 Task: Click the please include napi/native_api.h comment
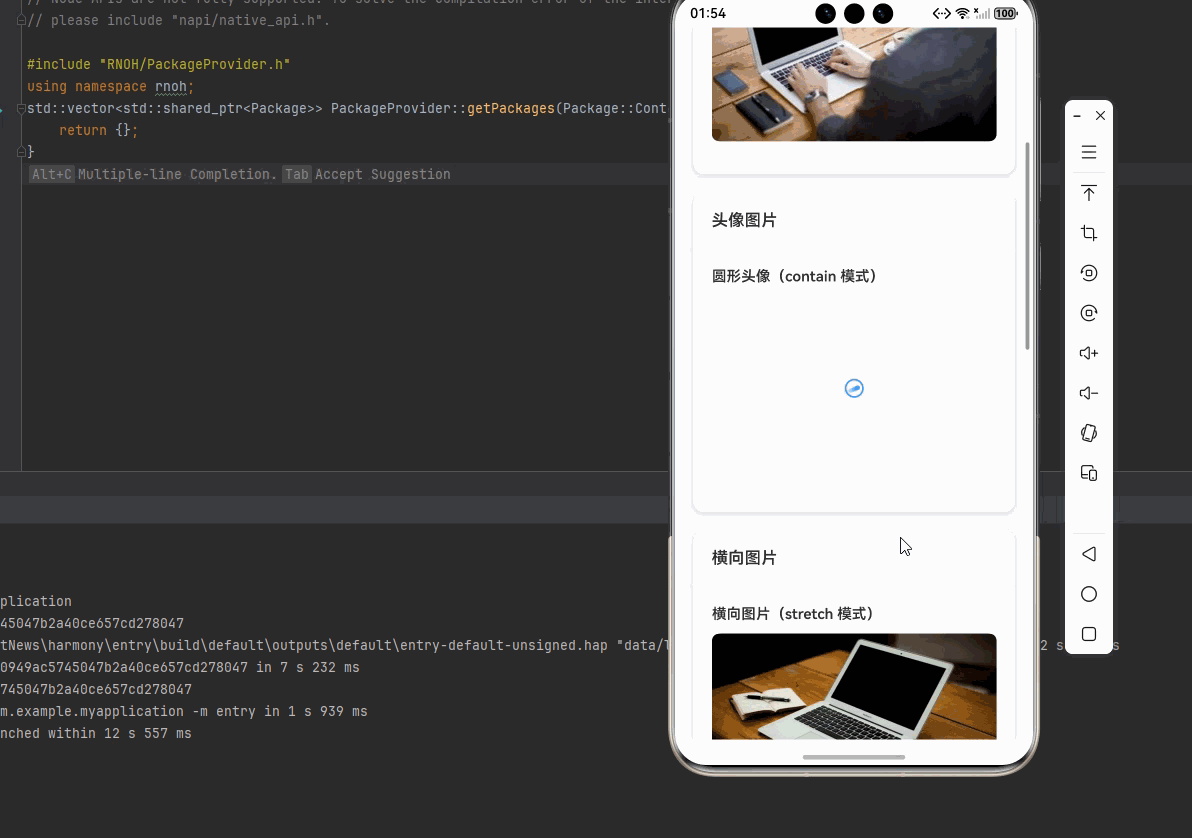click(x=179, y=21)
